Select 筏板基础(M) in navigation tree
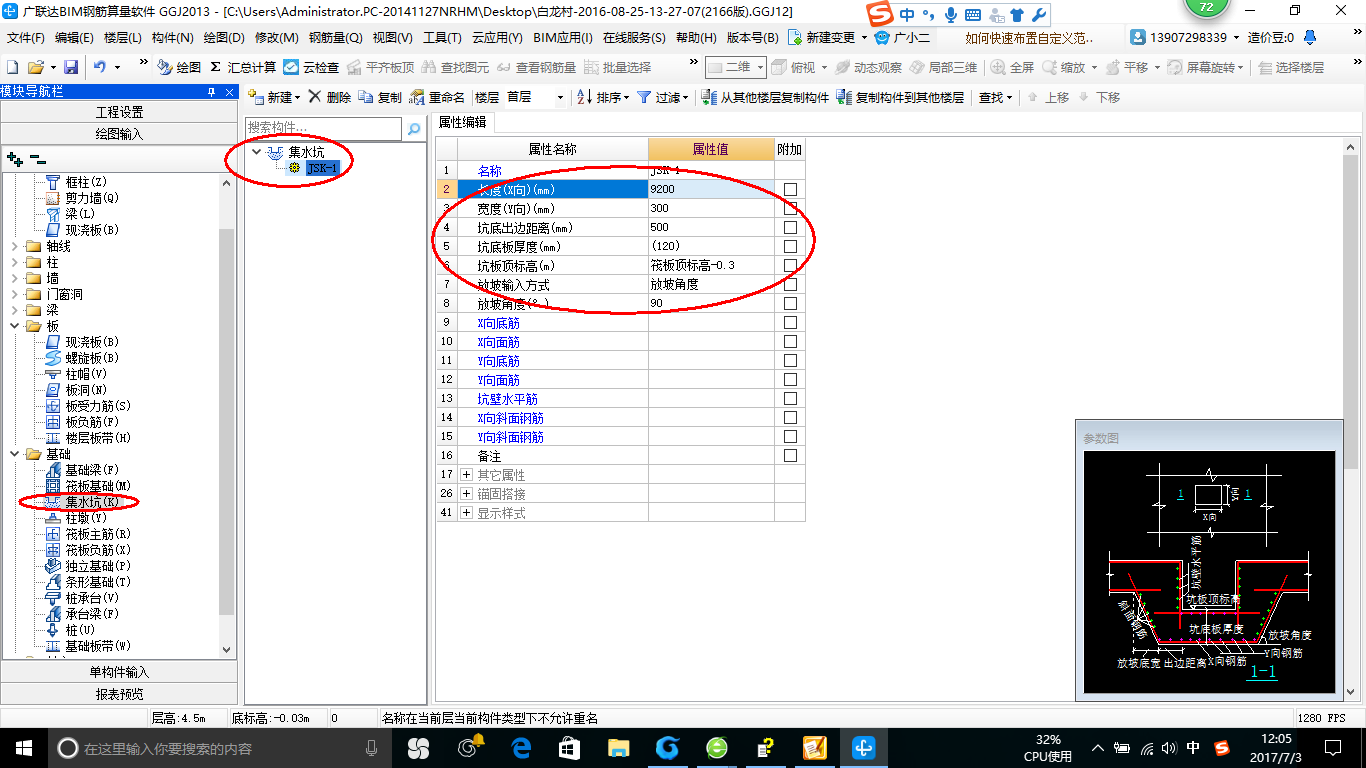The width and height of the screenshot is (1366, 768). [98, 486]
